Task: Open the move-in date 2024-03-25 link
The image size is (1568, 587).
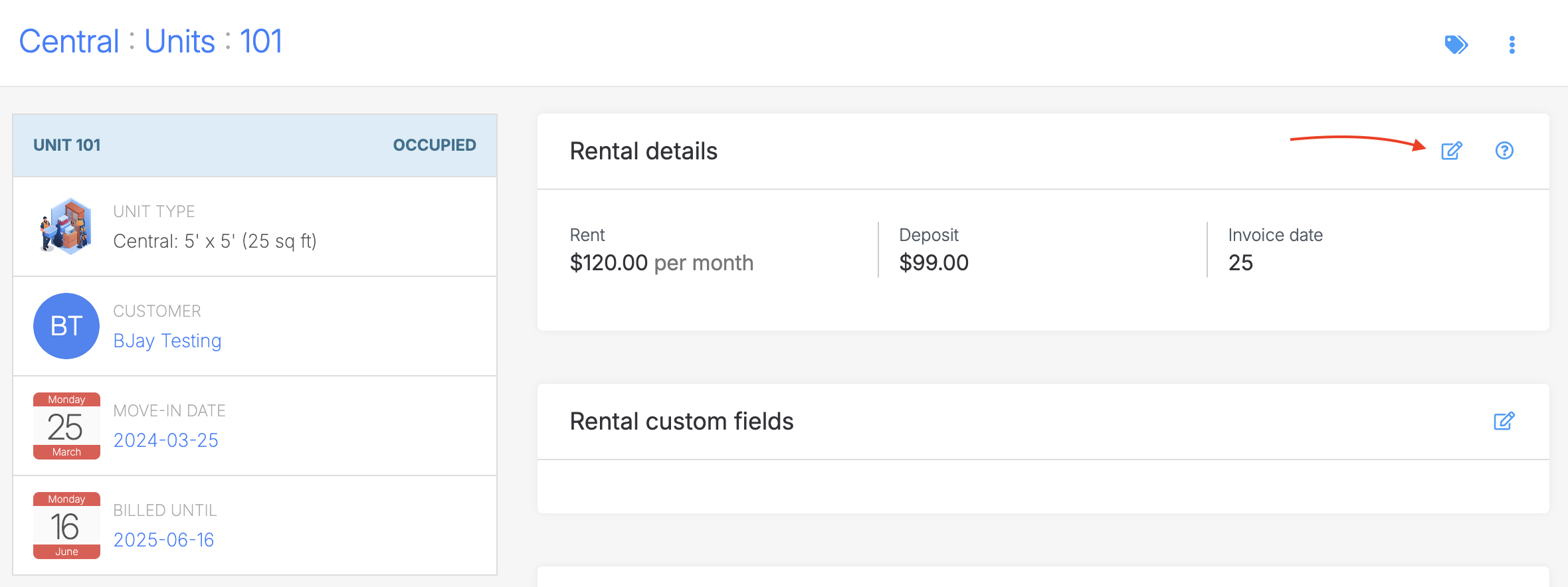Action: pos(166,440)
